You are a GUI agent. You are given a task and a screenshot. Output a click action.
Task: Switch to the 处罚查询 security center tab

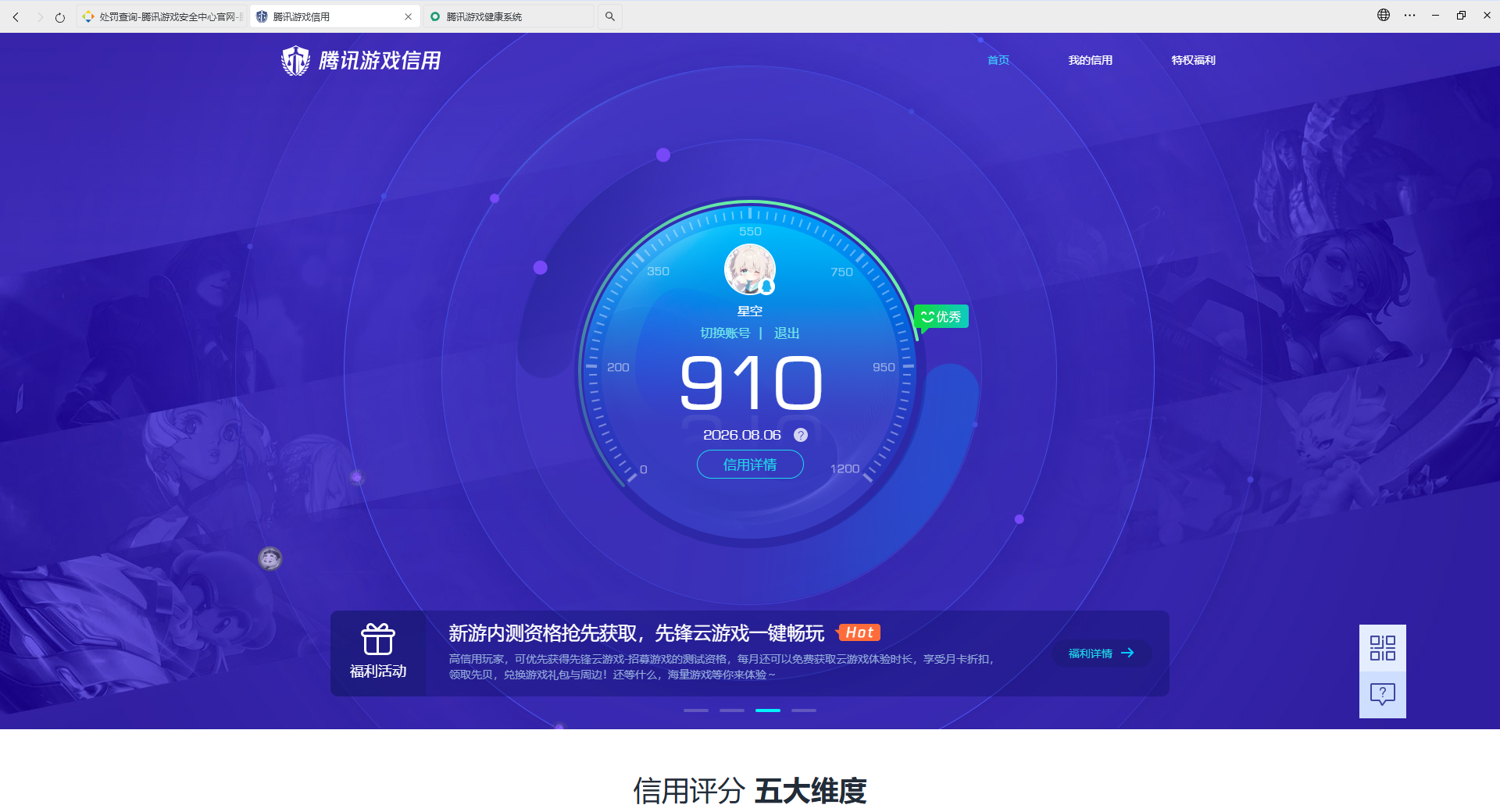coord(162,16)
